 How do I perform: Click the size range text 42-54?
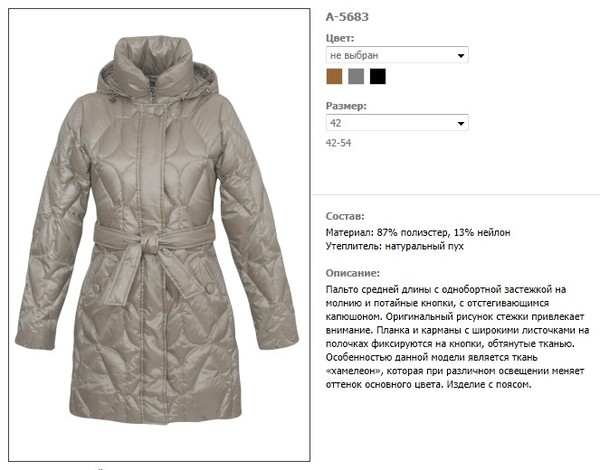(x=338, y=143)
